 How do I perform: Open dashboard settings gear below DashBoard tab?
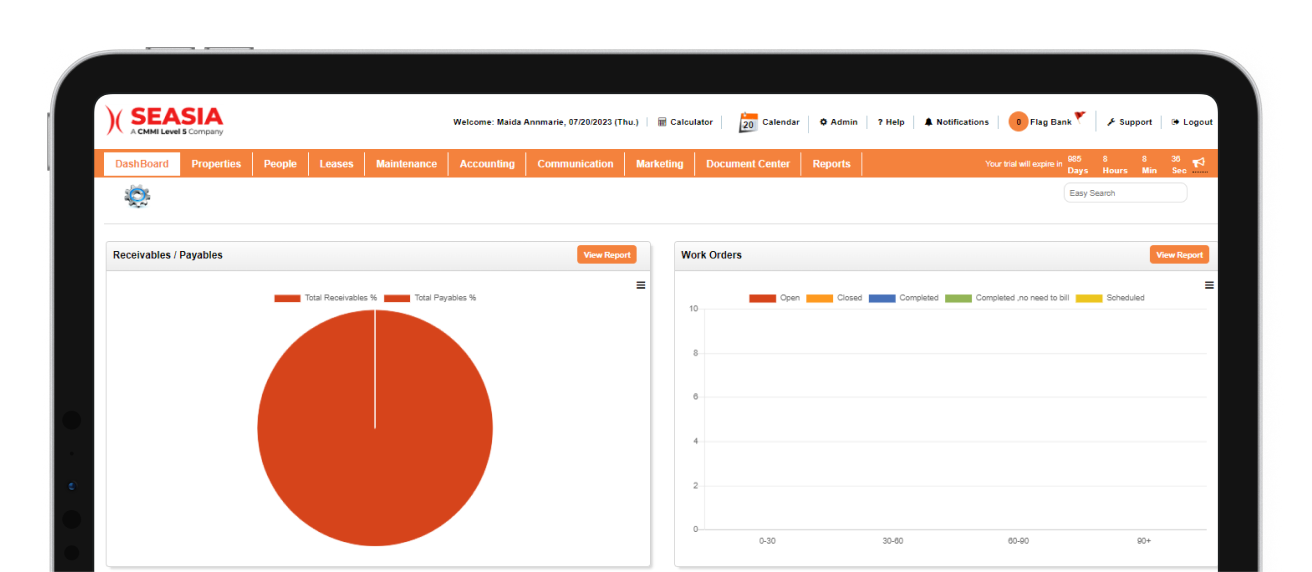(137, 196)
